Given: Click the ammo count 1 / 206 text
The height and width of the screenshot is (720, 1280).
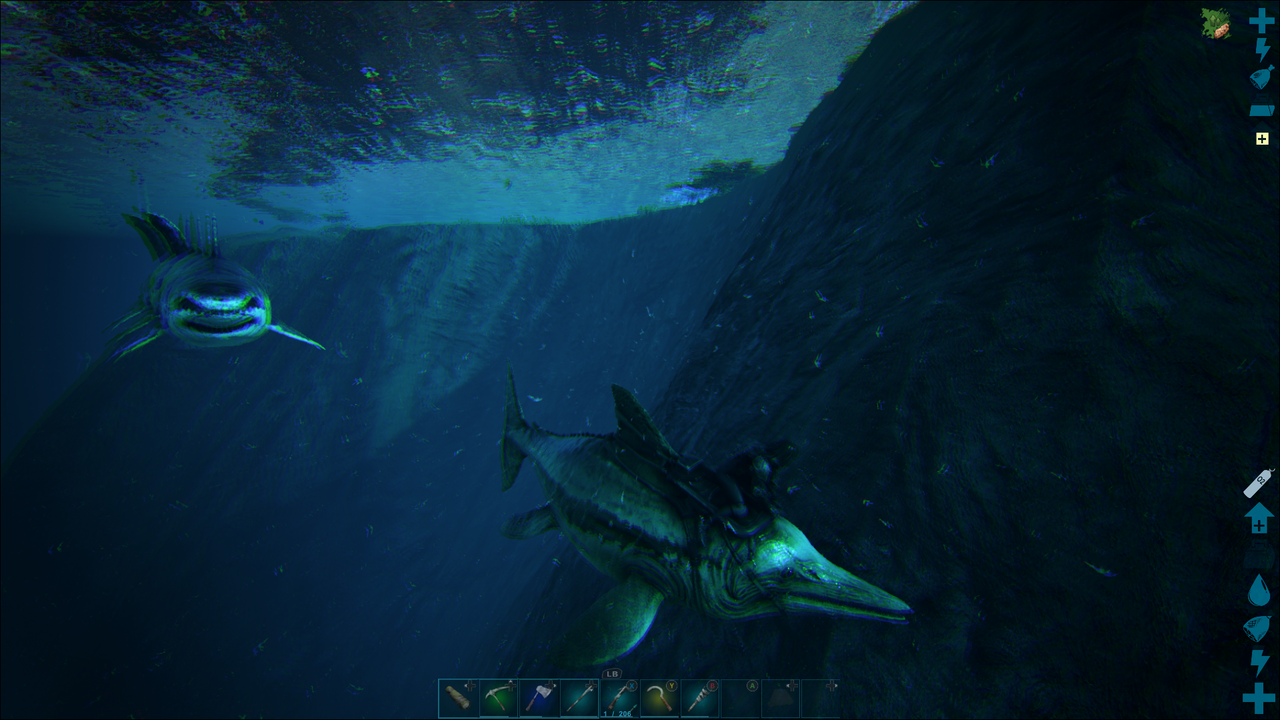Looking at the screenshot, I should click(x=619, y=712).
